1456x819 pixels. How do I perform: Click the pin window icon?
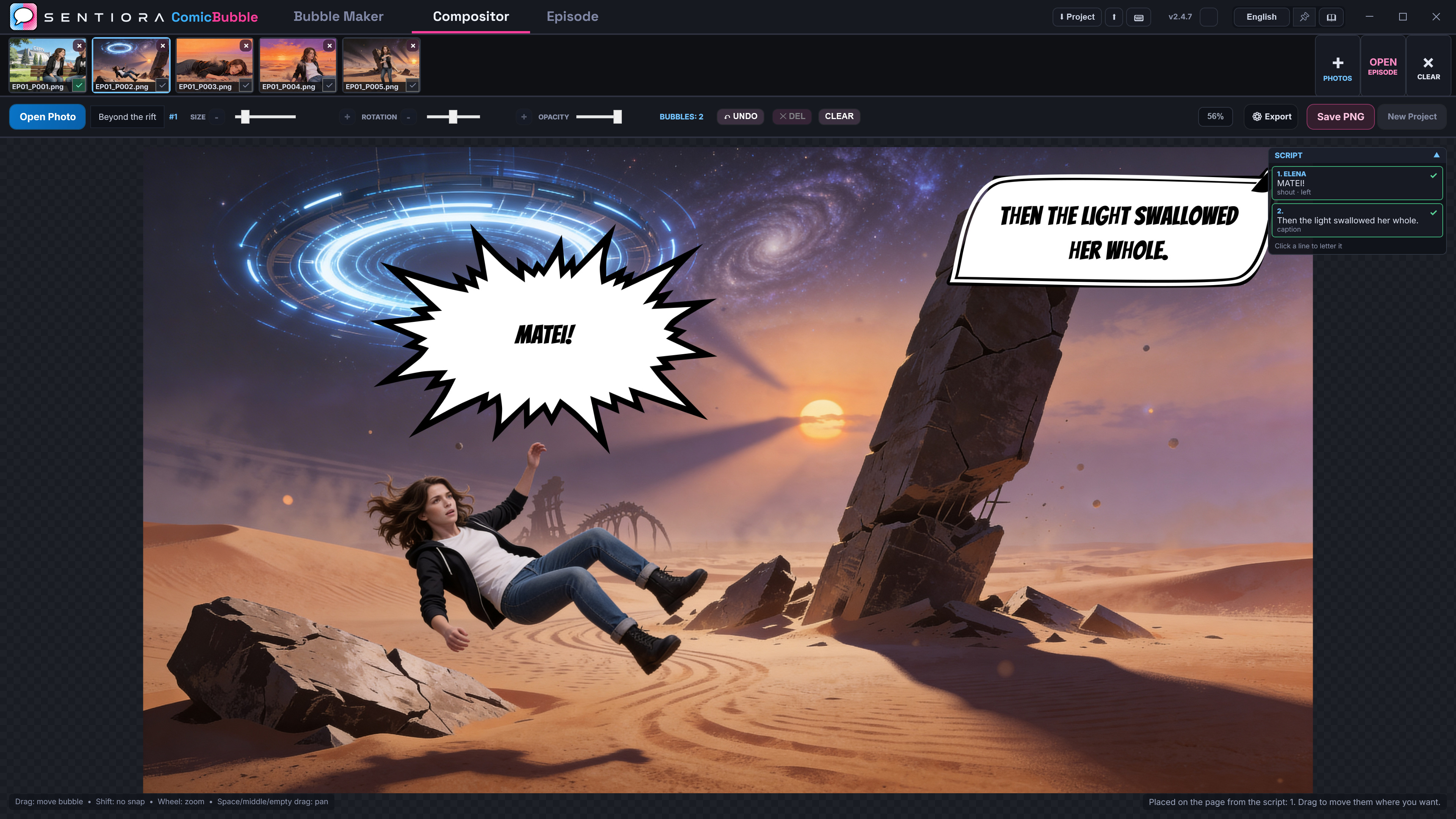pyautogui.click(x=1304, y=17)
